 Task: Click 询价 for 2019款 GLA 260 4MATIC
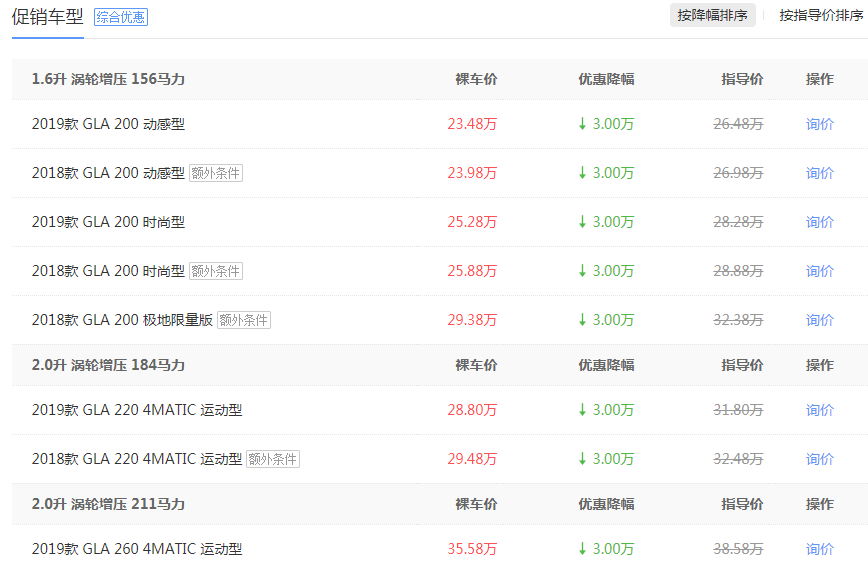[x=820, y=549]
